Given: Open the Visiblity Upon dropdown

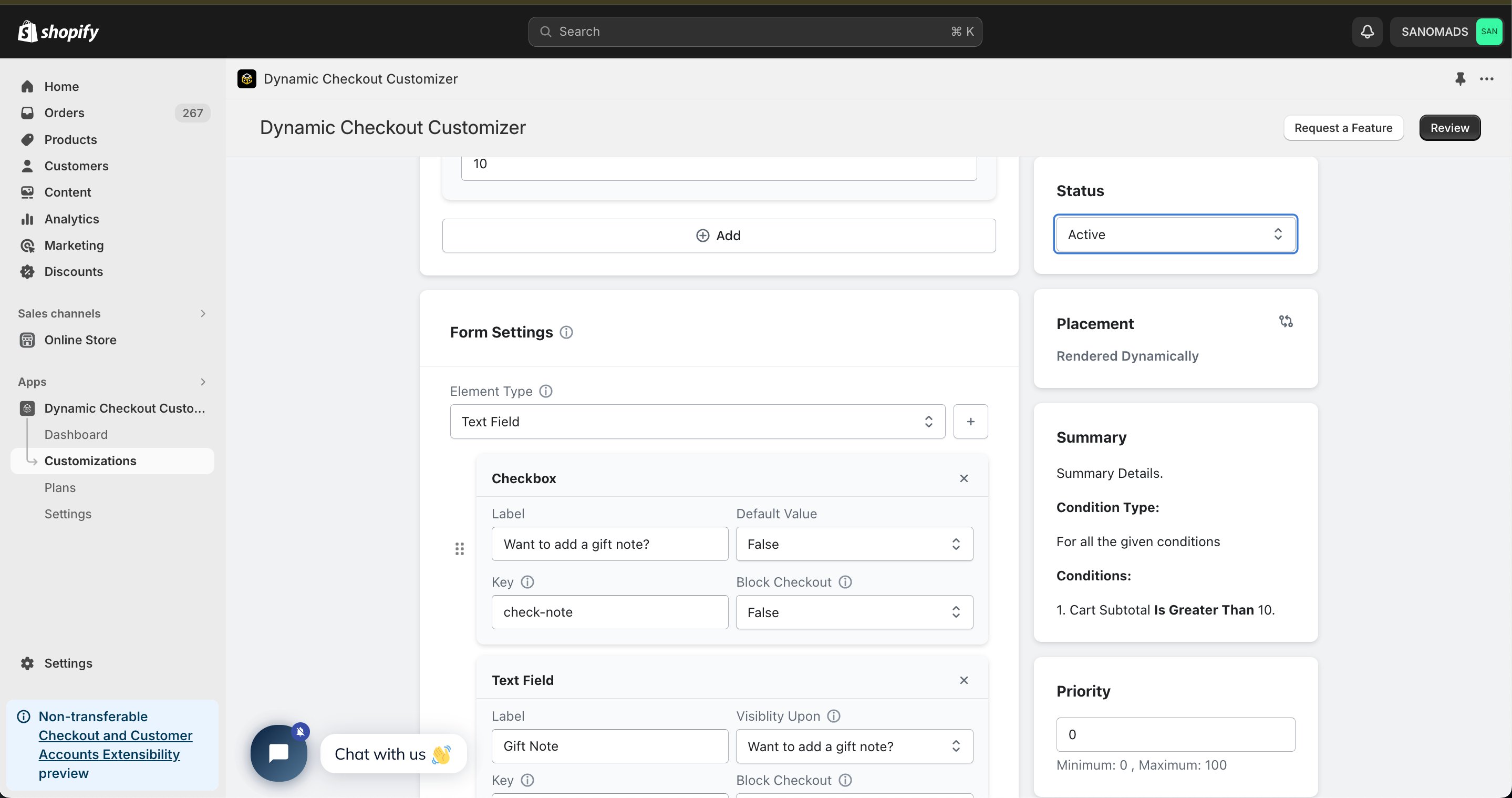Looking at the screenshot, I should click(854, 746).
